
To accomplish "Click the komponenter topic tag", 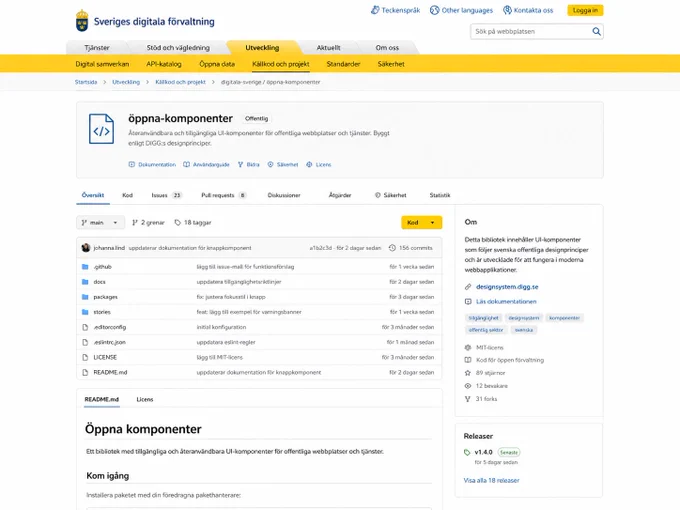I will pyautogui.click(x=564, y=318).
